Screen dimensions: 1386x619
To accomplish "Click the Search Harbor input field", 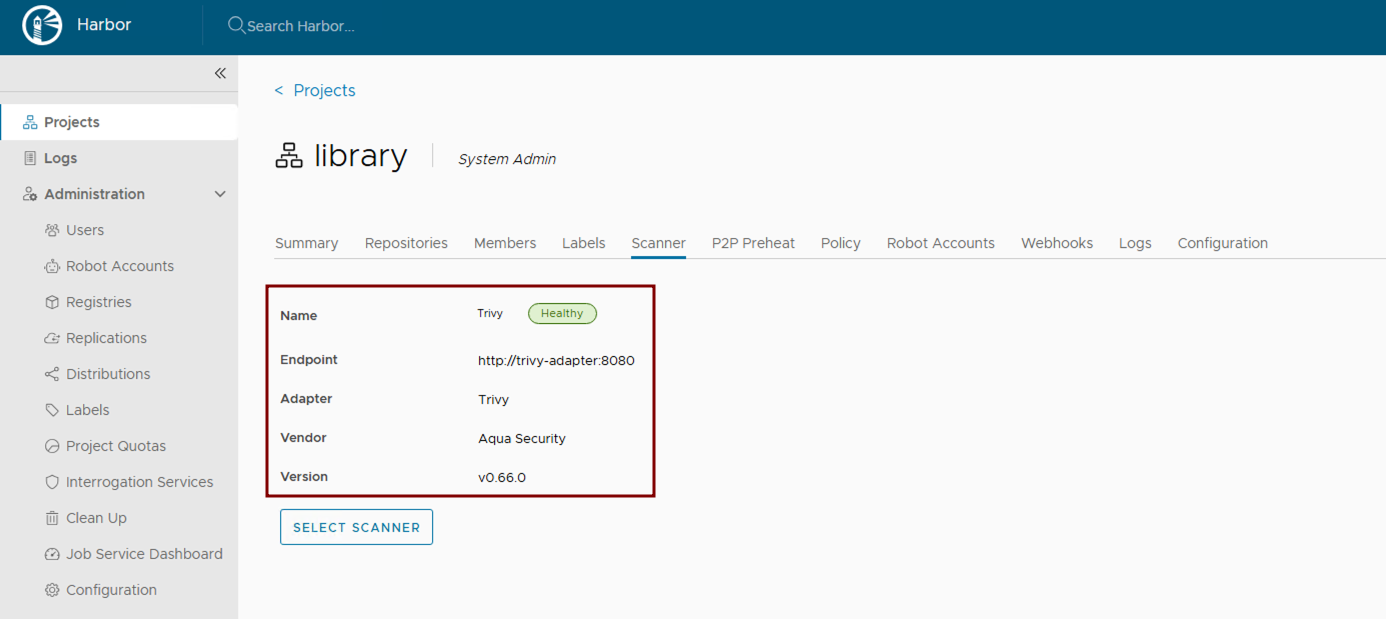I will 300,25.
